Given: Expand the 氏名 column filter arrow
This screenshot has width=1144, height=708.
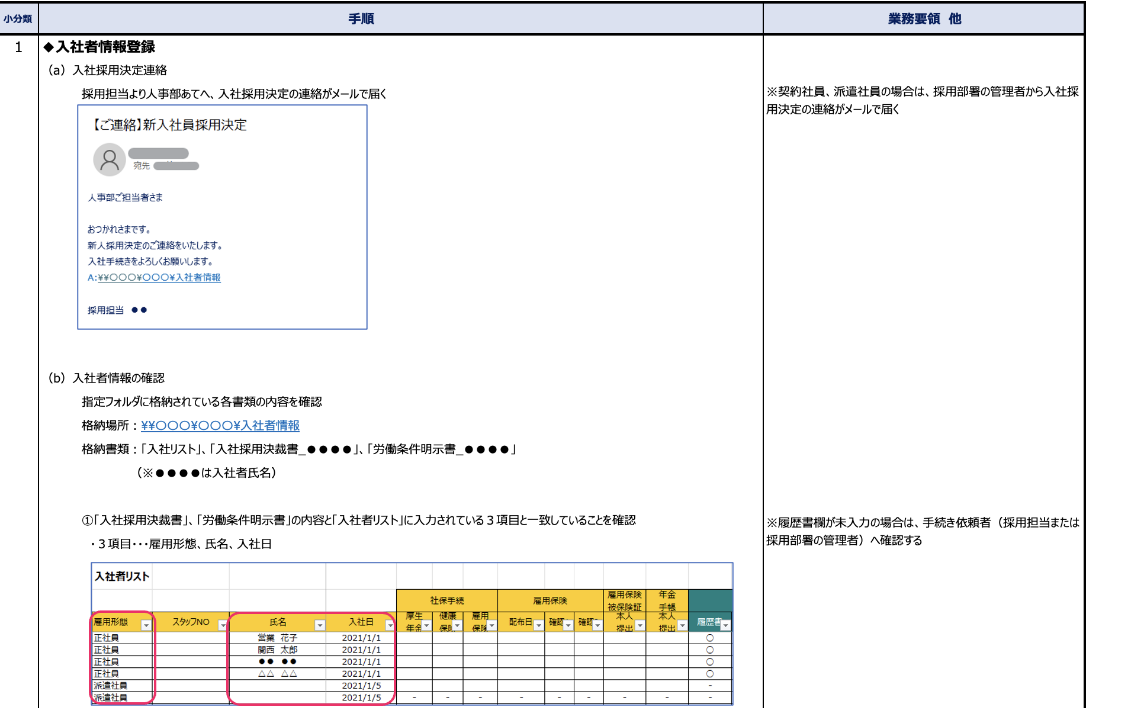Looking at the screenshot, I should click(x=320, y=624).
